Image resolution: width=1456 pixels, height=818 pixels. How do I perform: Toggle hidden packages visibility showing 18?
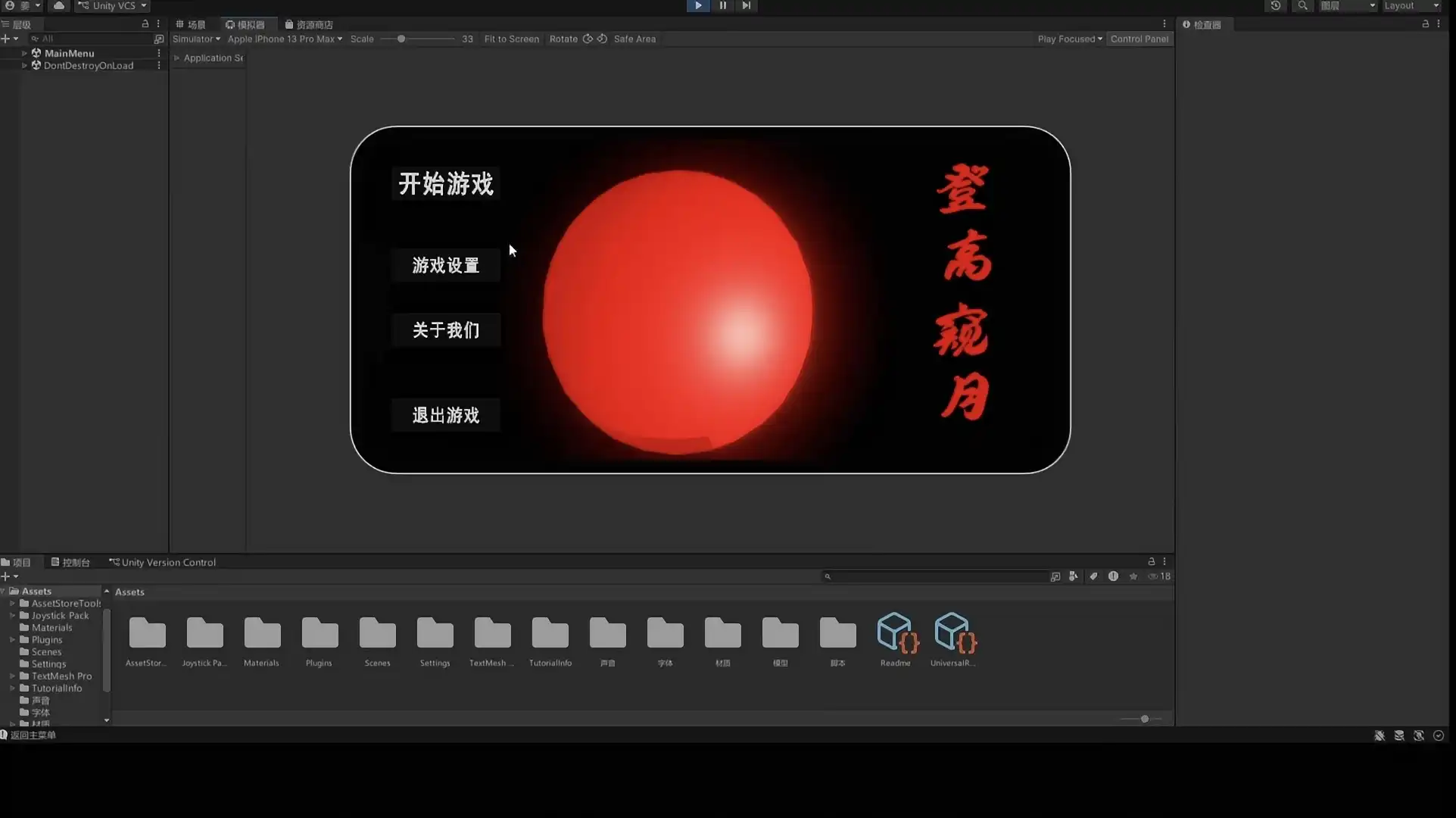tap(1159, 576)
